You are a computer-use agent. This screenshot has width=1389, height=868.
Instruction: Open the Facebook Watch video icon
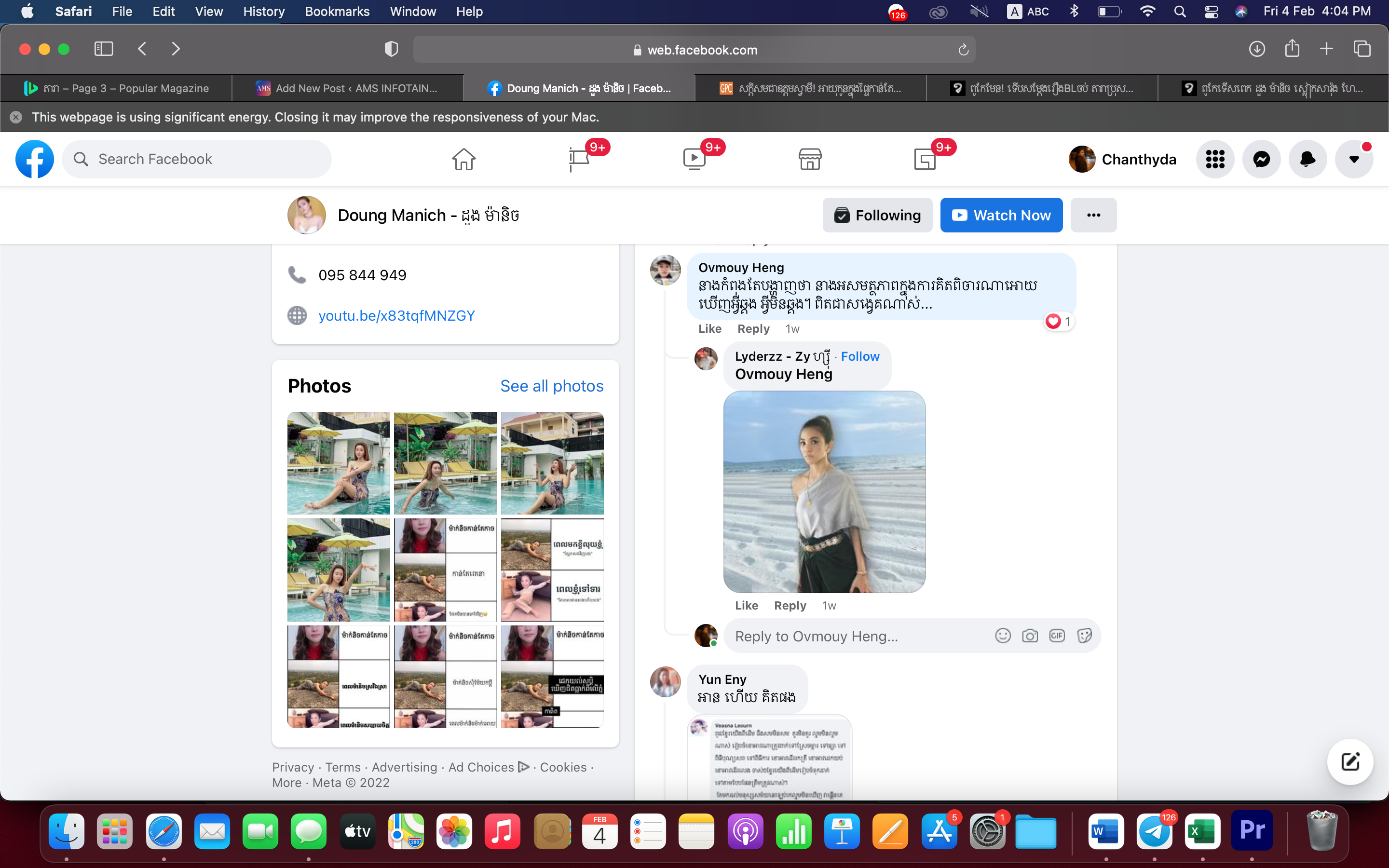(694, 159)
